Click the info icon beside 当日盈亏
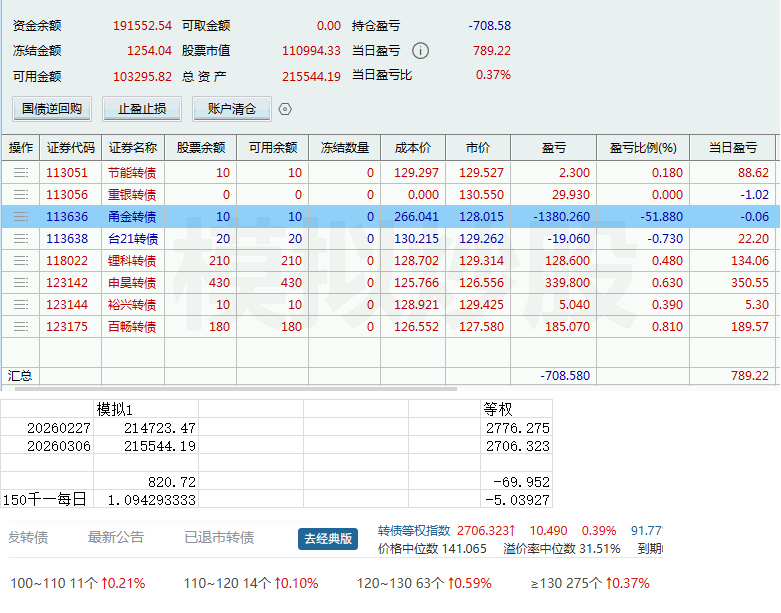 coord(421,51)
